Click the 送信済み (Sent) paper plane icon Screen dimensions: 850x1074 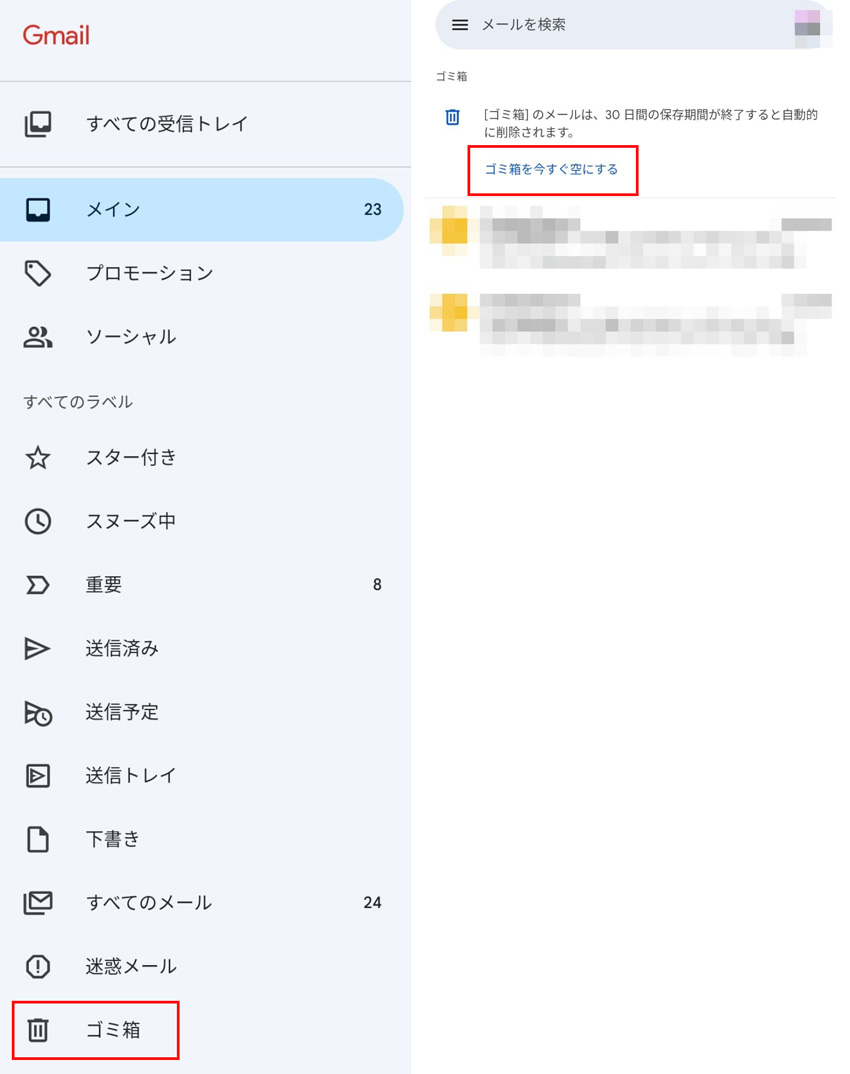click(x=38, y=648)
